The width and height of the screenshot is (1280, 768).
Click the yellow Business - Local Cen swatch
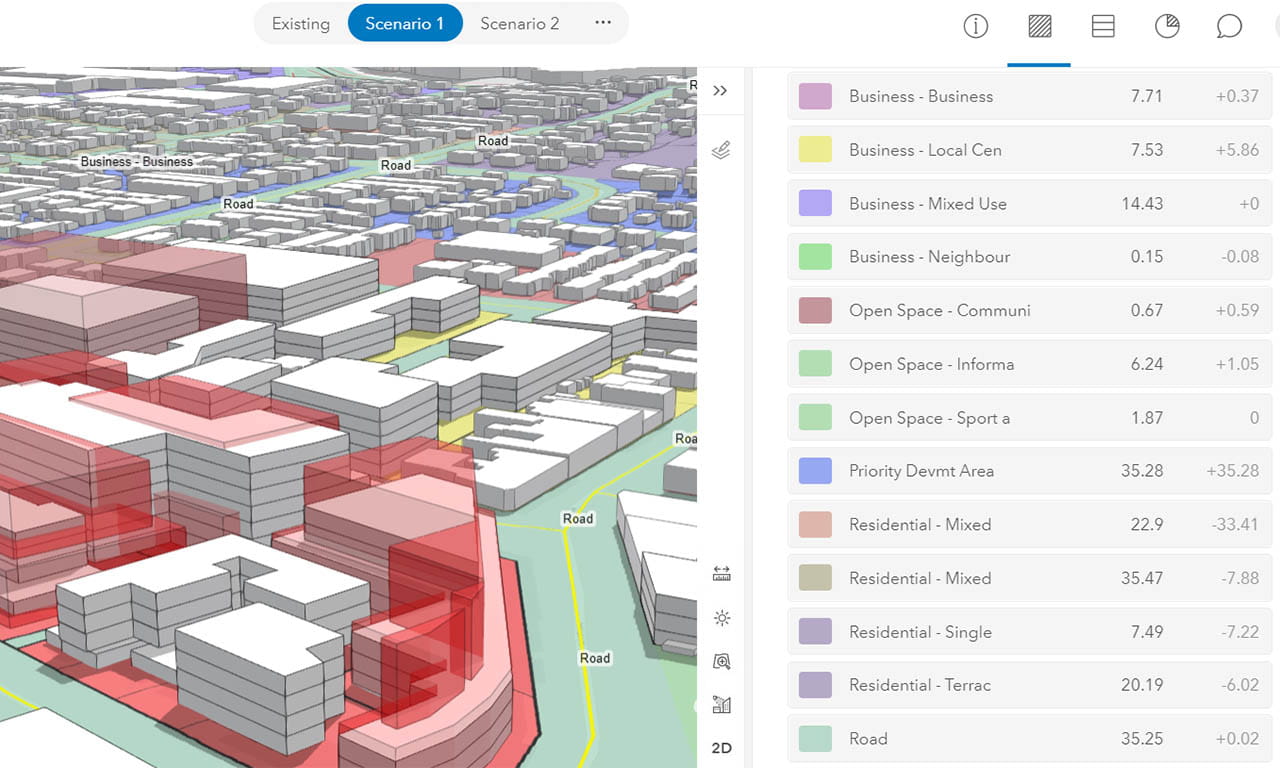click(816, 150)
